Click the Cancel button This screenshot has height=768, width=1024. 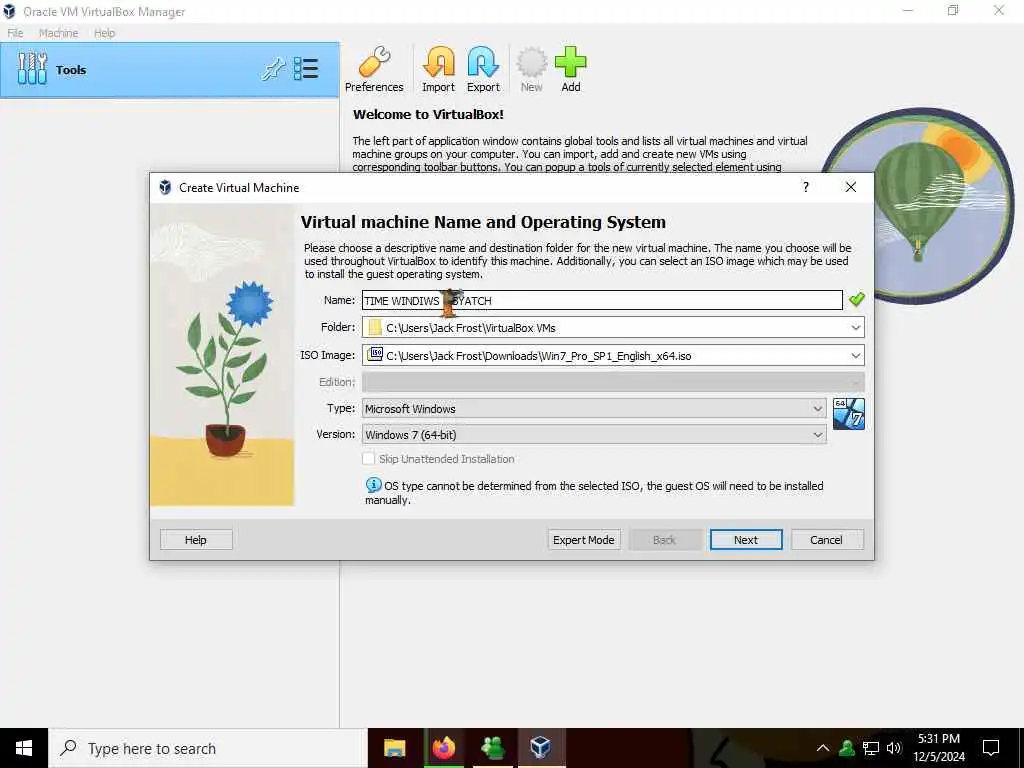tap(827, 539)
